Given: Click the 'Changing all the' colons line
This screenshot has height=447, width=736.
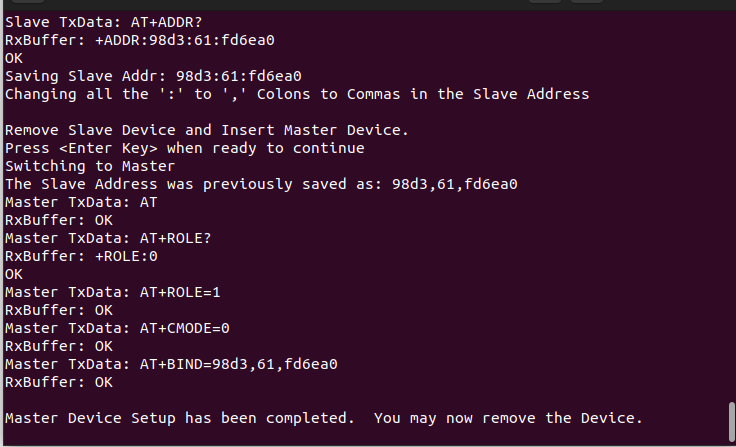Looking at the screenshot, I should pos(297,94).
